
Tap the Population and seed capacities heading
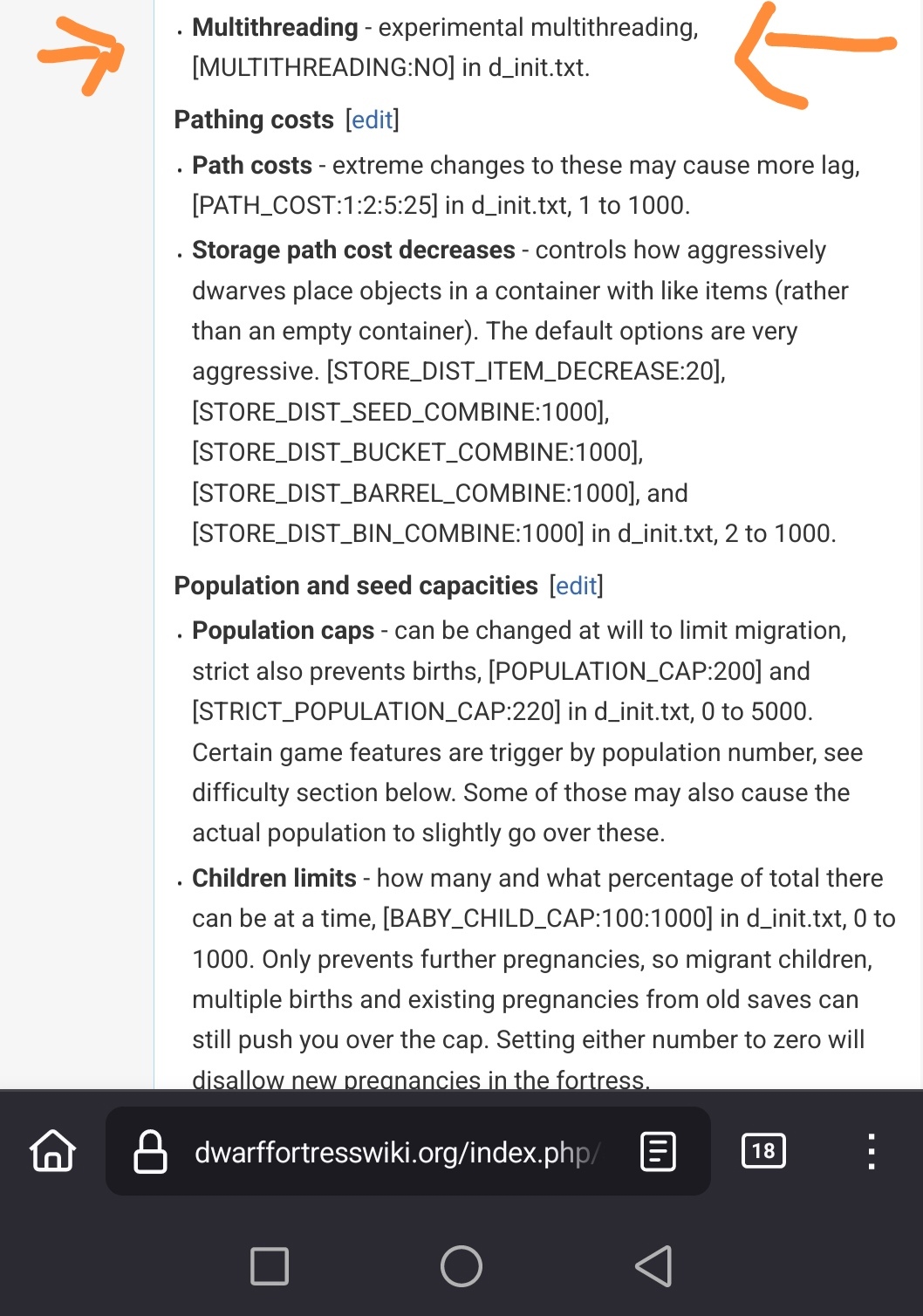point(356,586)
